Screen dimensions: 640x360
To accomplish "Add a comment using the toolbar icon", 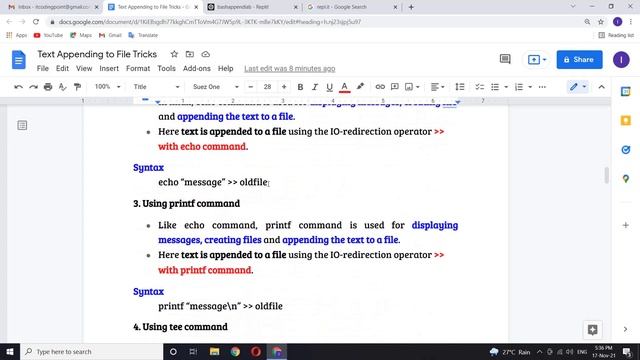I will [394, 87].
